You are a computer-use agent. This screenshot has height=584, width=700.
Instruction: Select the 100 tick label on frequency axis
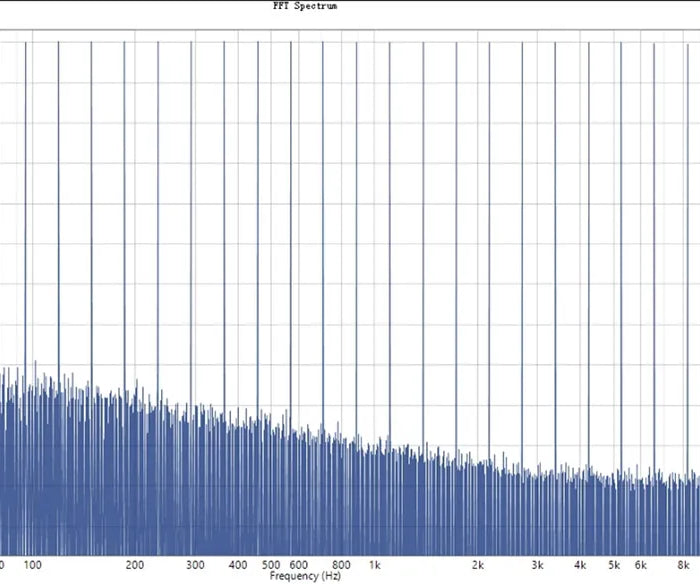tap(32, 565)
